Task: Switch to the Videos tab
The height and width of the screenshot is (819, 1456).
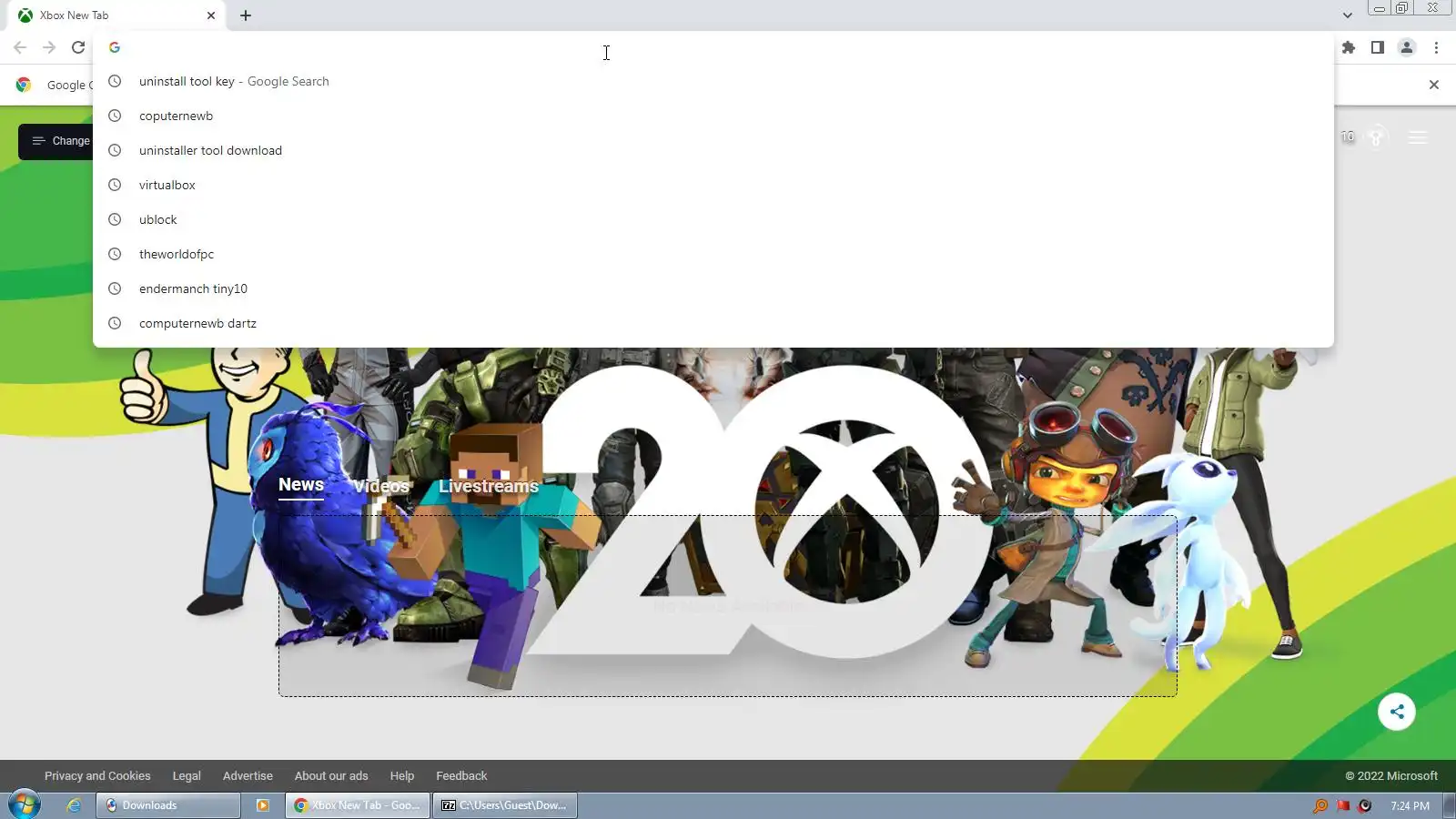Action: [381, 486]
